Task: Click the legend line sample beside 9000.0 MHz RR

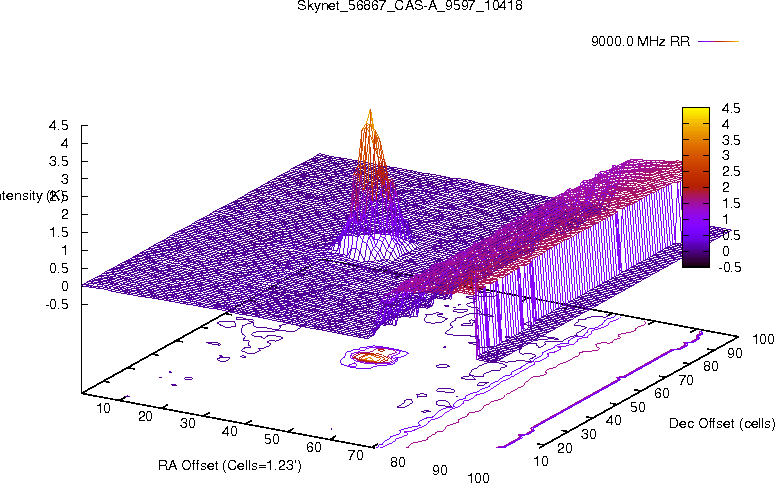Action: click(719, 42)
